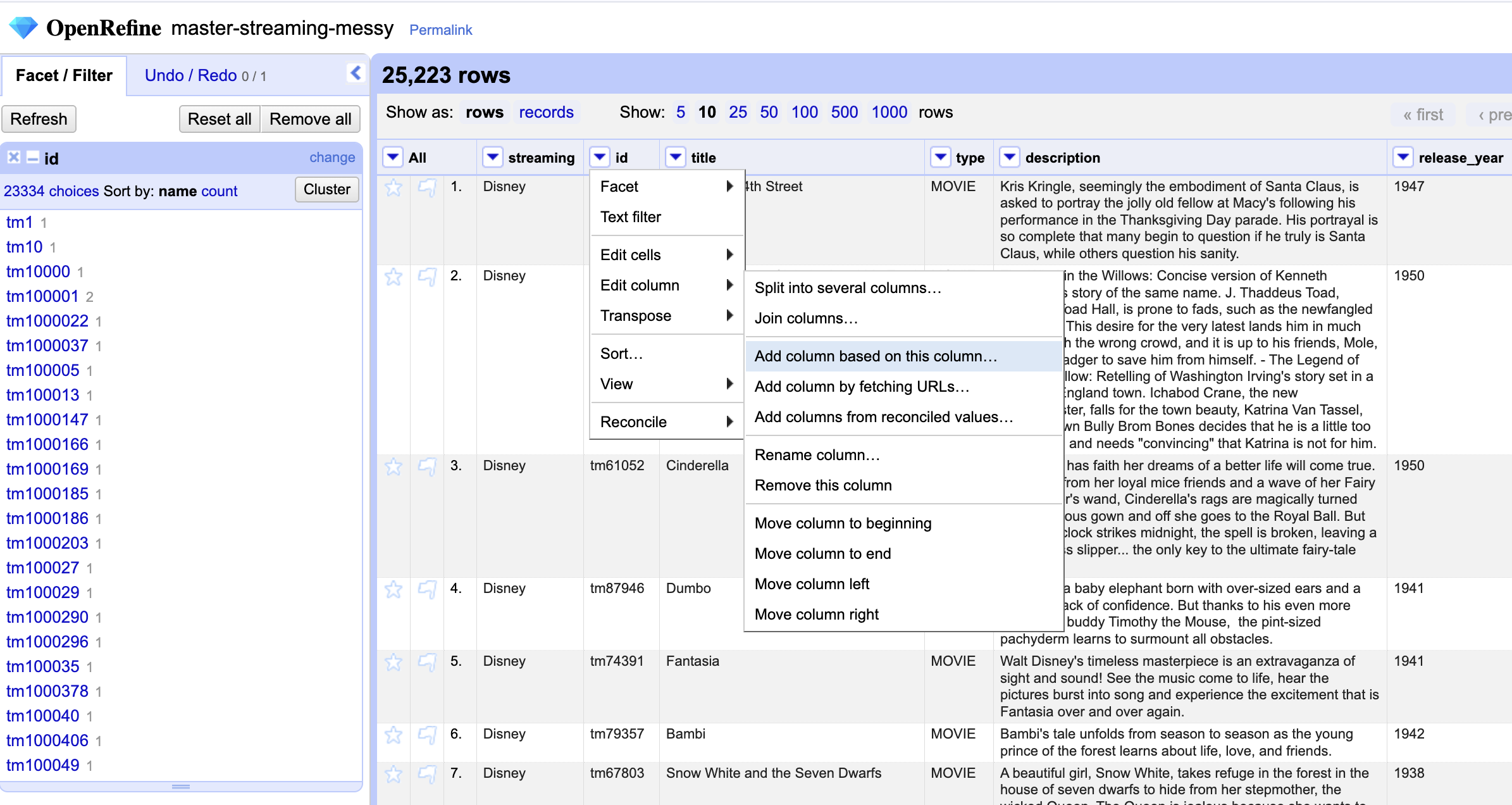The width and height of the screenshot is (1512, 805).
Task: Star row 3 Cinderella
Action: pos(393,466)
